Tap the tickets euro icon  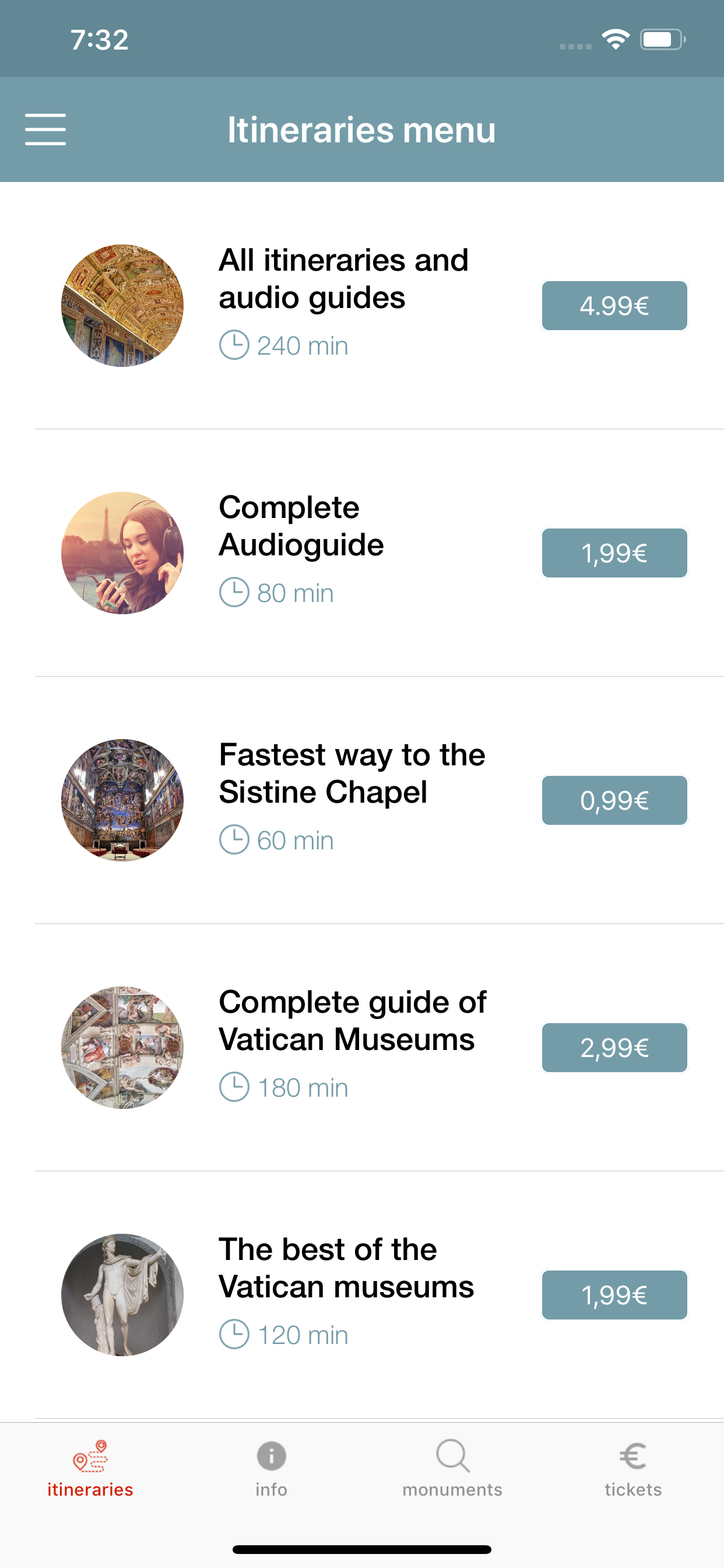(632, 1456)
